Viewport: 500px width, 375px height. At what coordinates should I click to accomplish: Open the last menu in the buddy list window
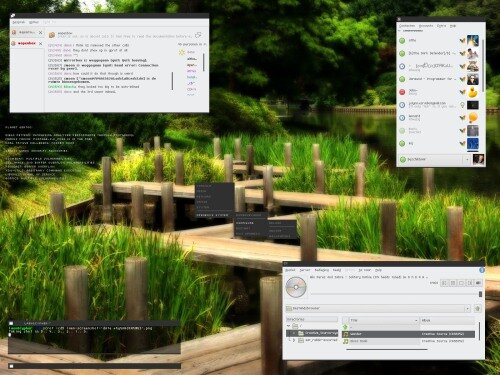point(453,26)
